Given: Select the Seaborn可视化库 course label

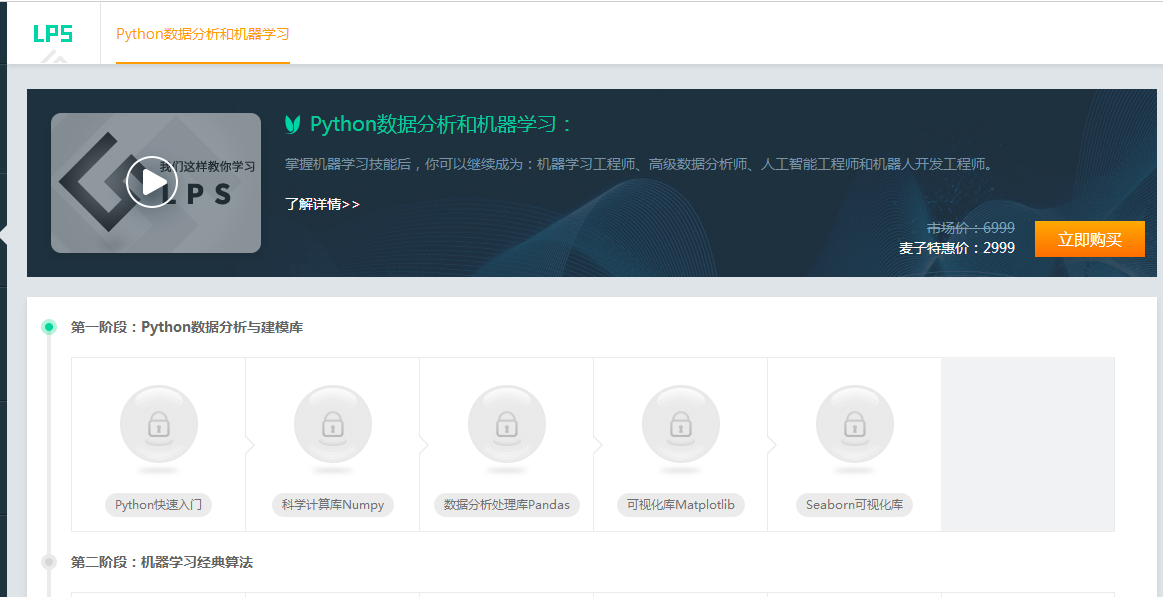Looking at the screenshot, I should (x=854, y=505).
